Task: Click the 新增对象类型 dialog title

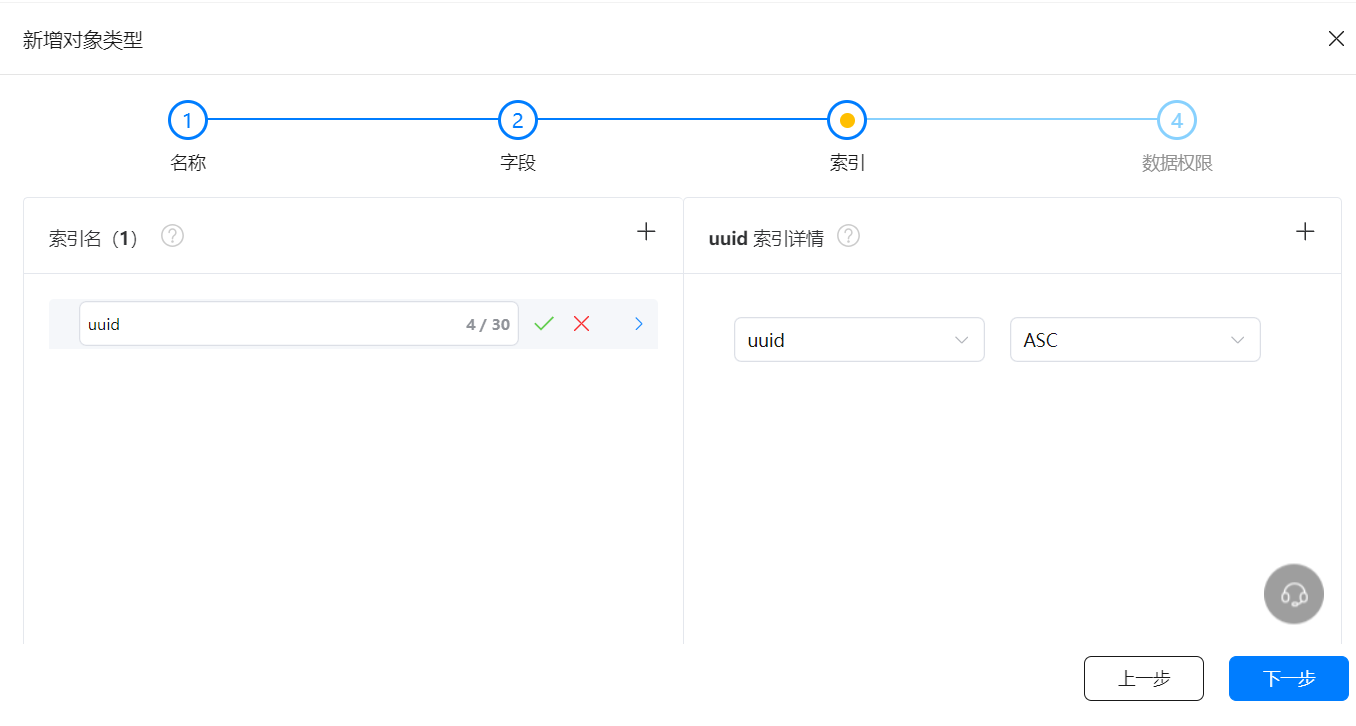Action: click(83, 40)
